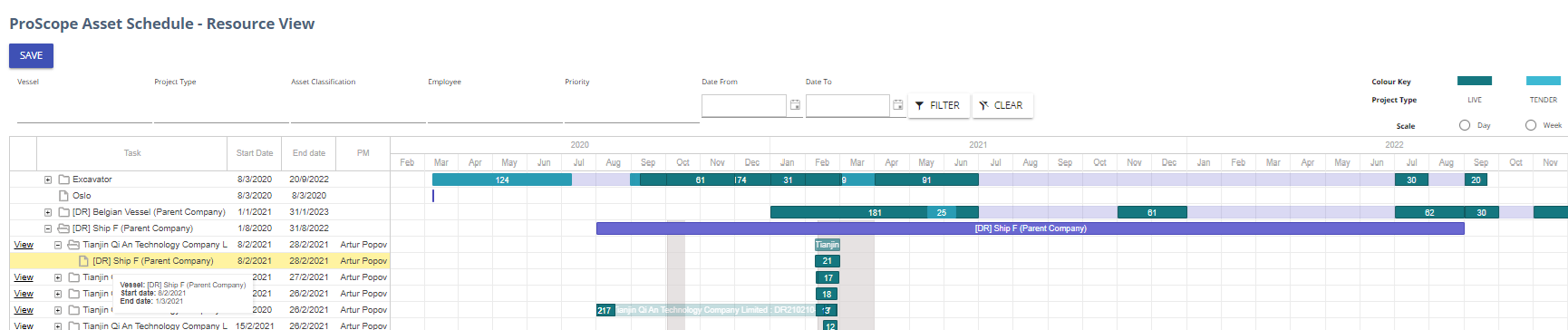The width and height of the screenshot is (1568, 330).
Task: Click the LIVE colour key swatch
Action: (x=1475, y=81)
